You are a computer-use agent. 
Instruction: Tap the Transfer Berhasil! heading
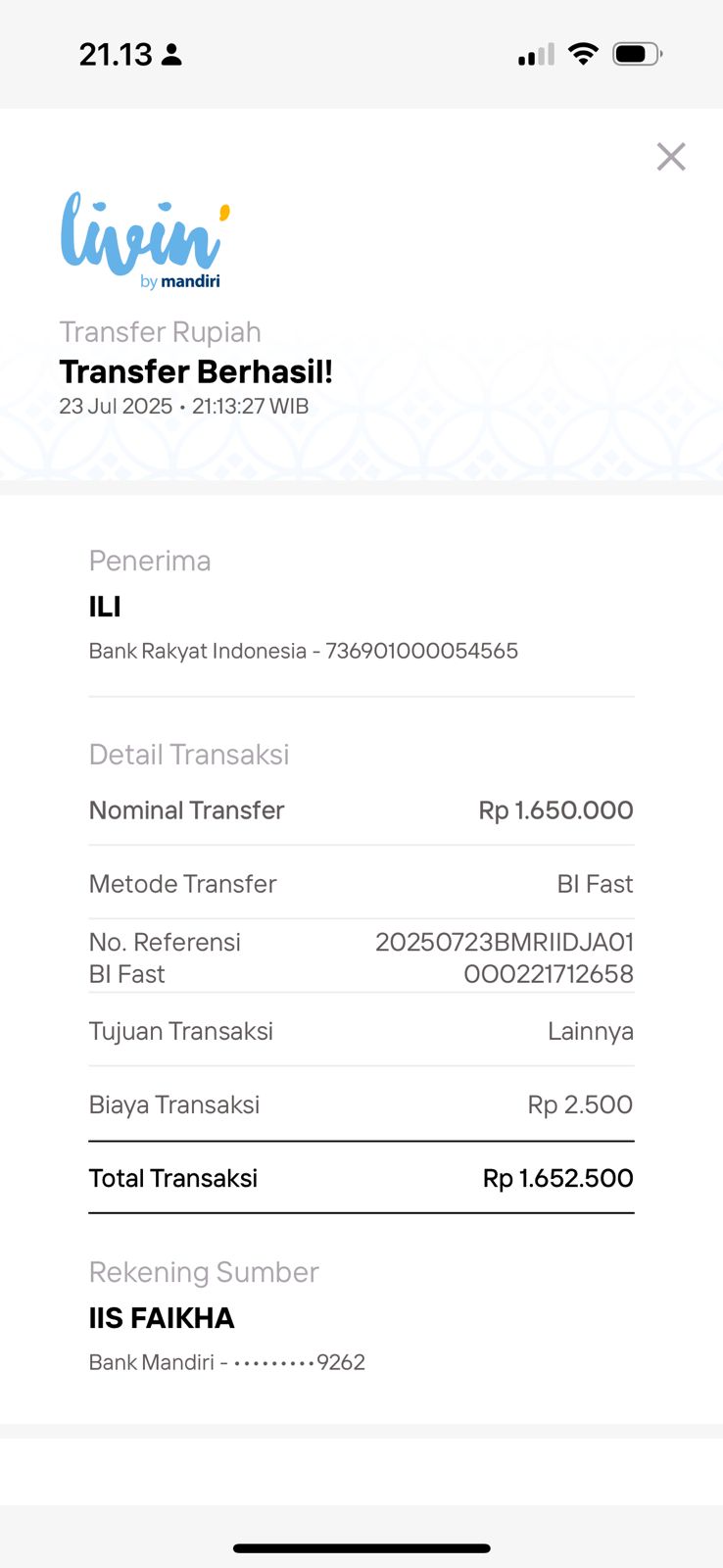point(196,371)
